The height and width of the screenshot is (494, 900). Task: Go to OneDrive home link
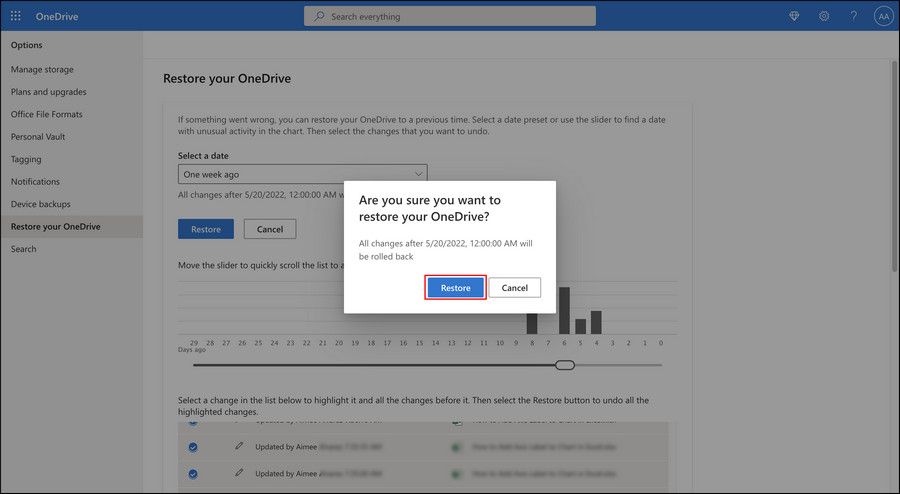tap(56, 16)
